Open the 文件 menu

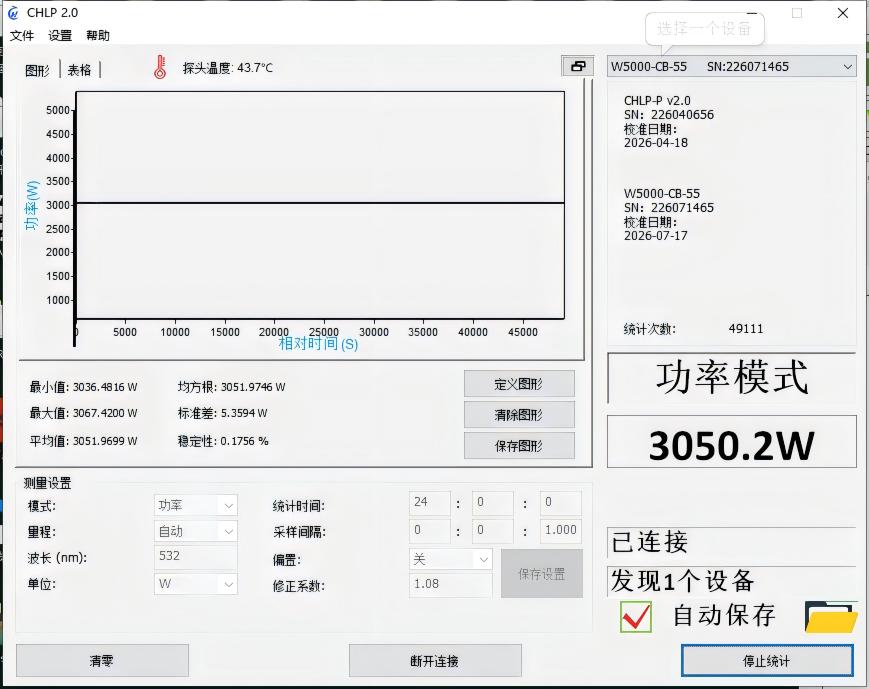click(22, 35)
